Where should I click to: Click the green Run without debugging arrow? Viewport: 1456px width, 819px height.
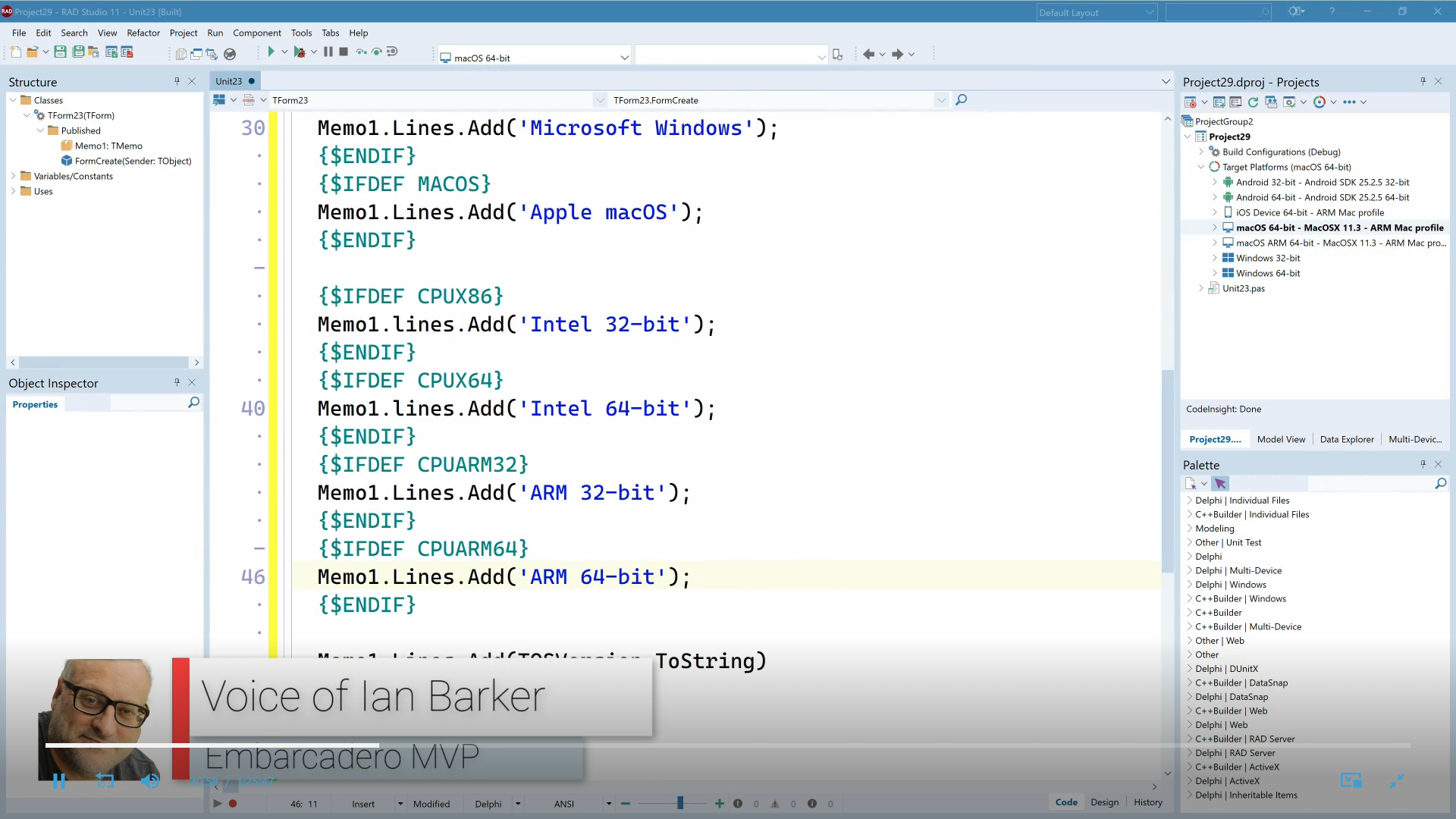[x=271, y=52]
